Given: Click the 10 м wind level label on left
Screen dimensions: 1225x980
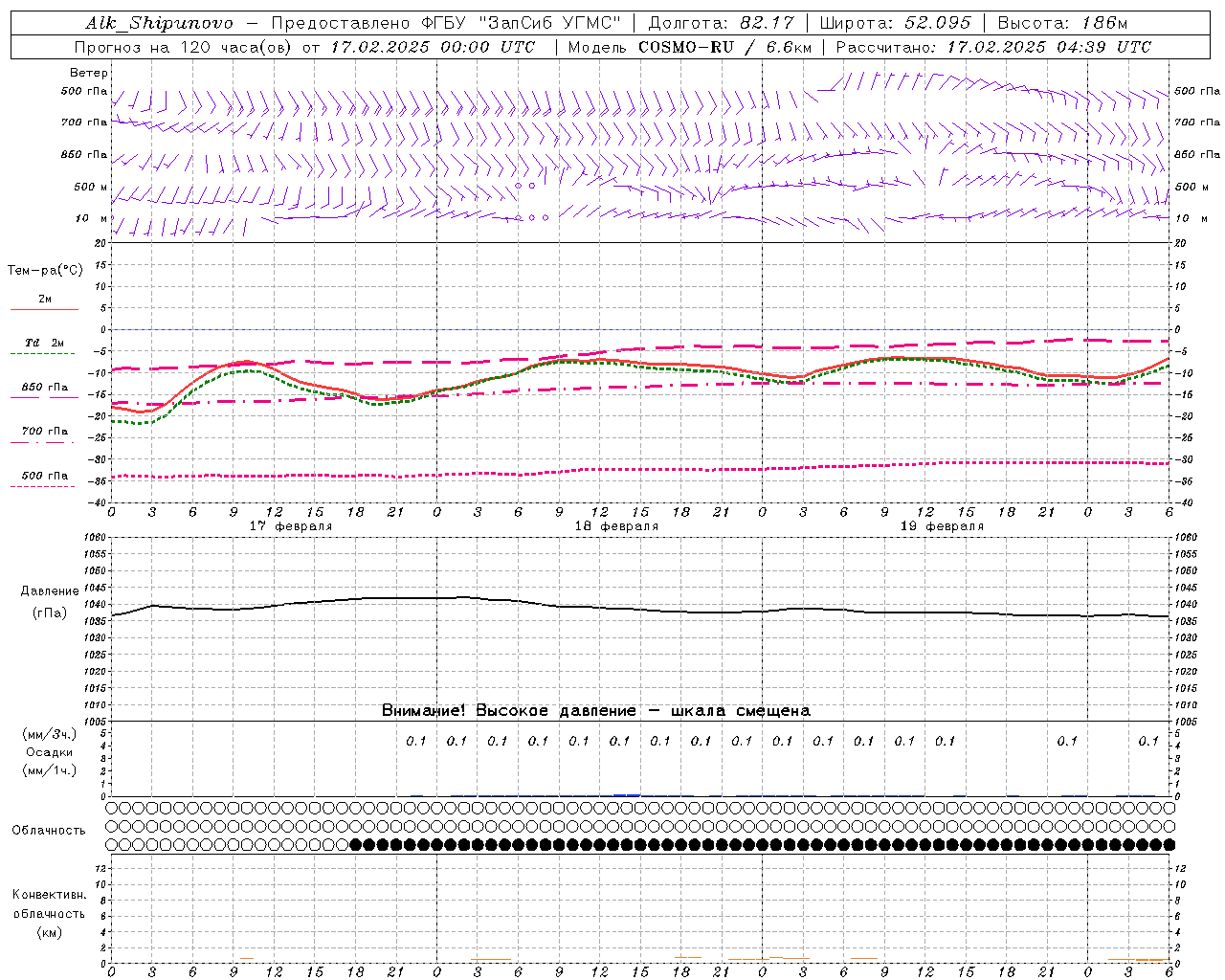Looking at the screenshot, I should click(91, 218).
